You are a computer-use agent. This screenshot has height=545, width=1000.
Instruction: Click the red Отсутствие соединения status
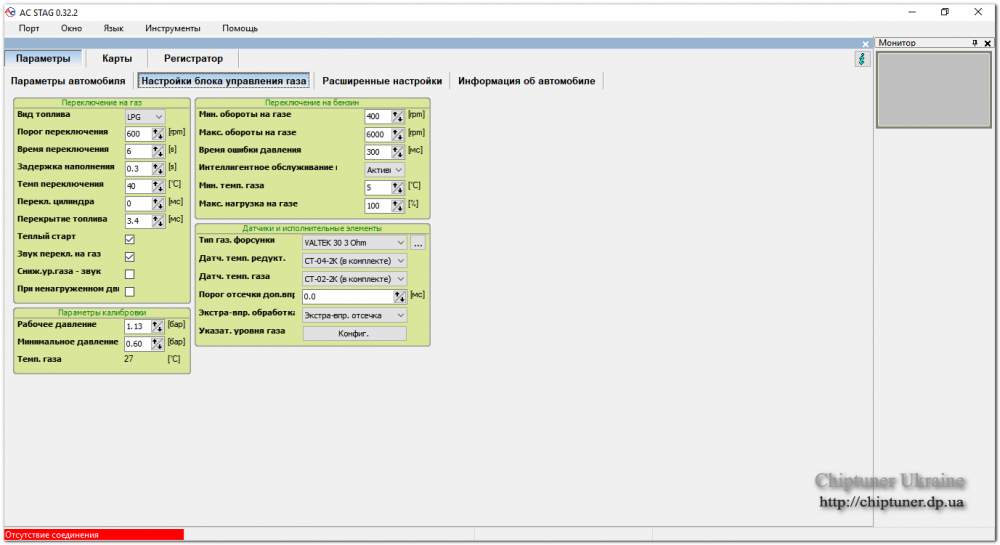94,535
